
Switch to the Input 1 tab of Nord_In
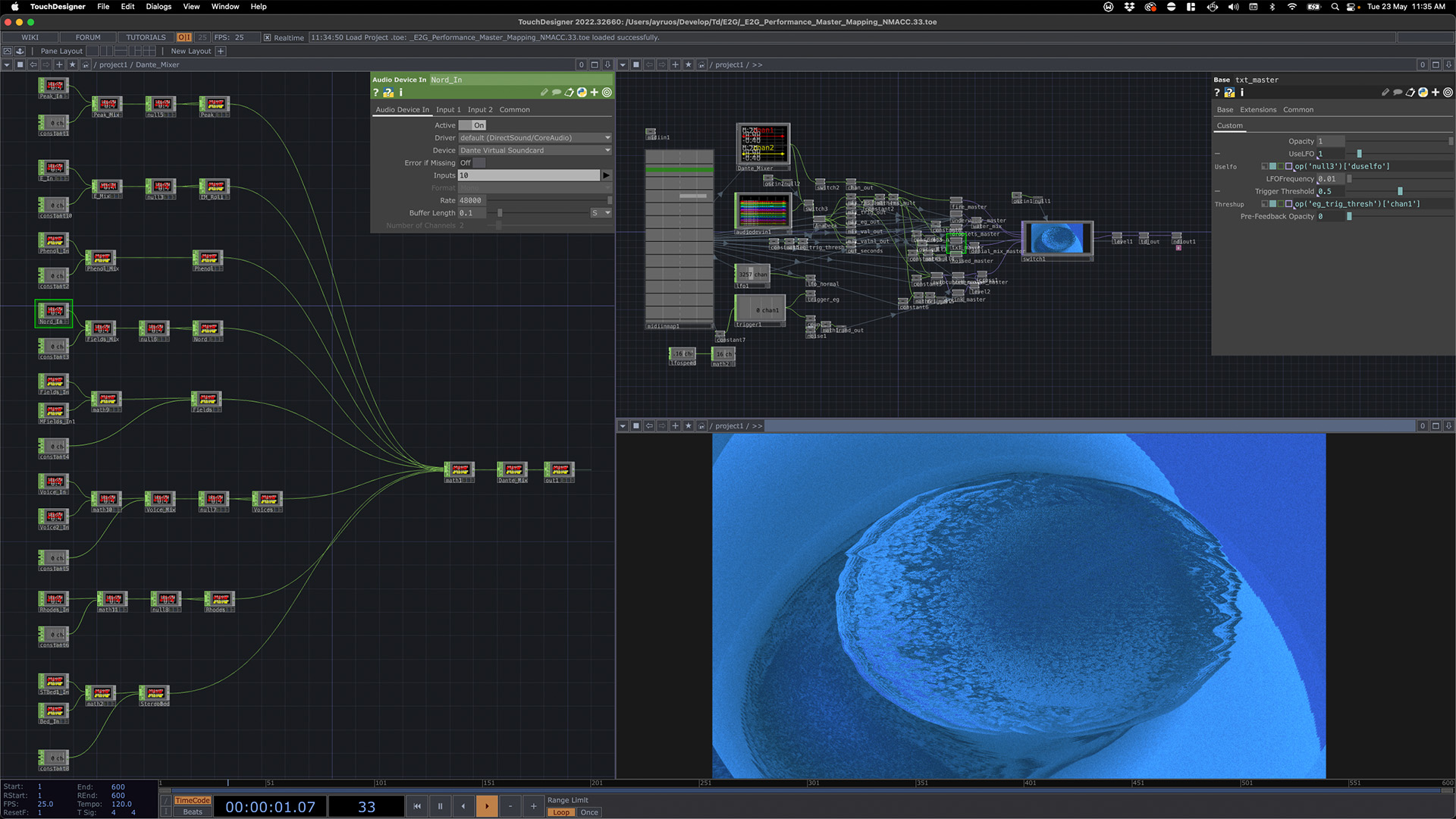coord(448,109)
